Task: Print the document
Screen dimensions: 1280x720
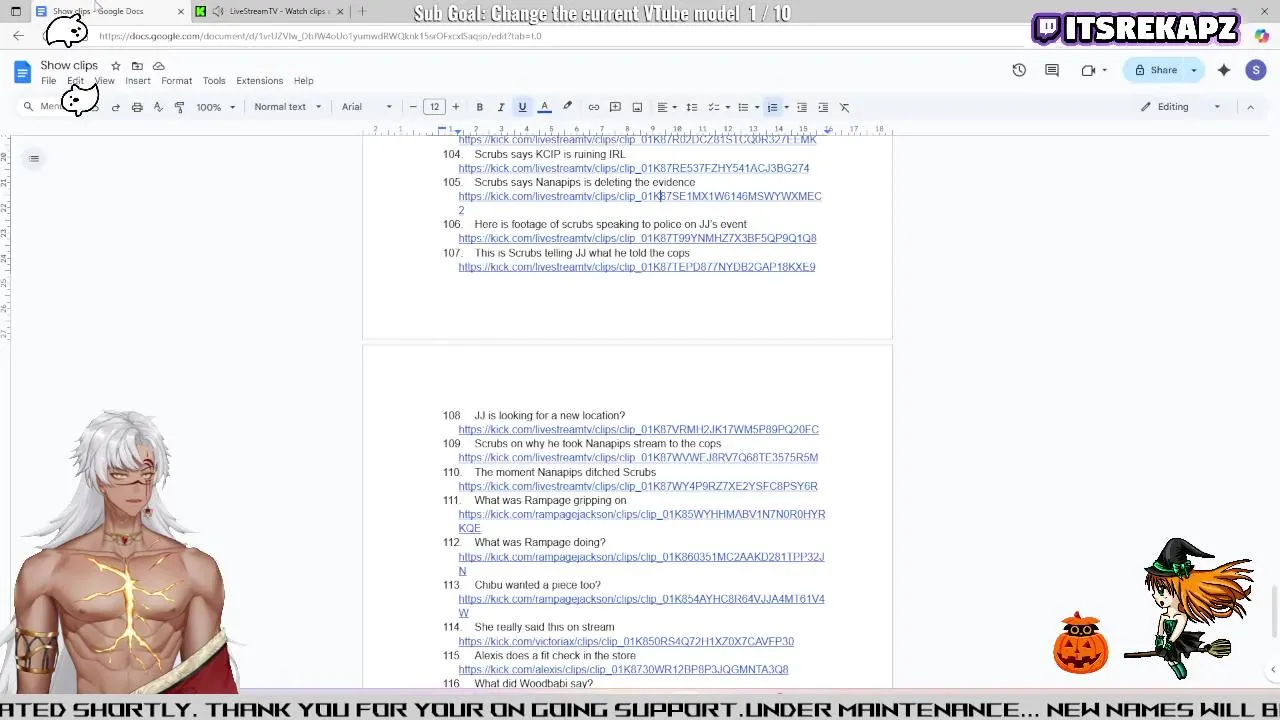Action: point(137,107)
